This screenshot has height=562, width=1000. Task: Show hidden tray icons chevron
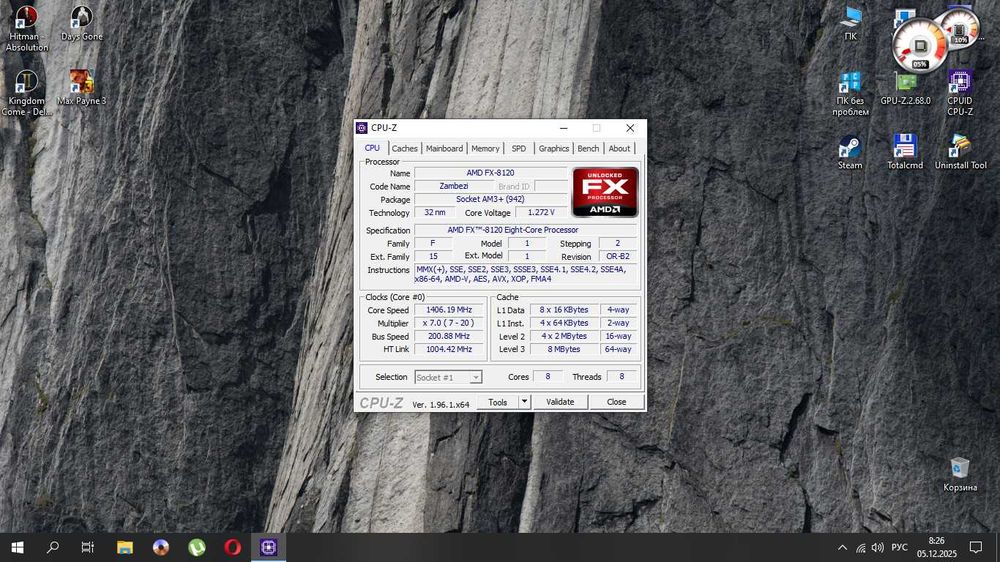pyautogui.click(x=842, y=548)
